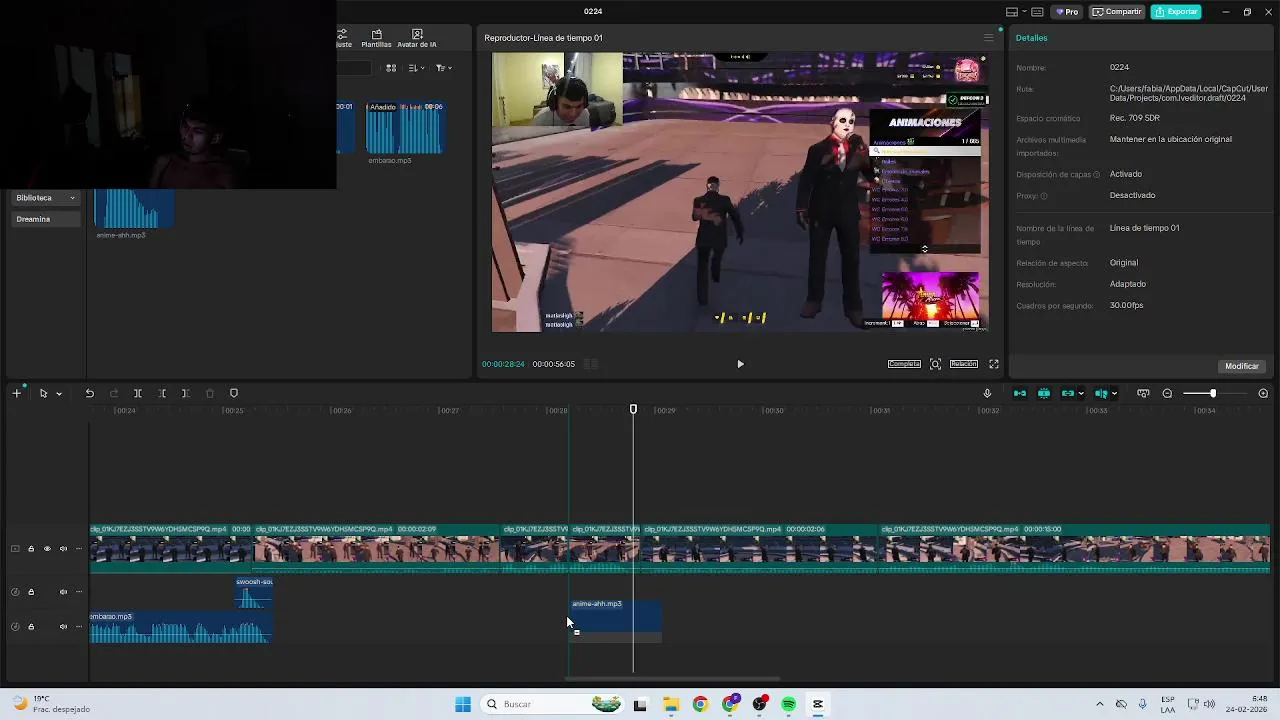Open Spotify from the taskbar
The width and height of the screenshot is (1280, 720).
tap(789, 704)
